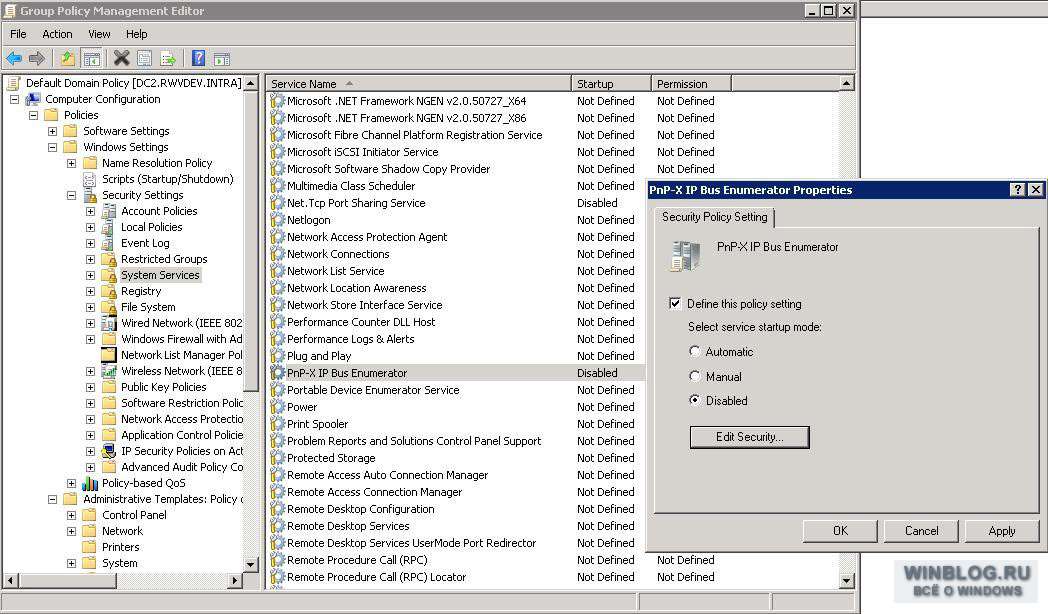Click the System Services folder icon
Image resolution: width=1048 pixels, height=614 pixels.
(108, 275)
